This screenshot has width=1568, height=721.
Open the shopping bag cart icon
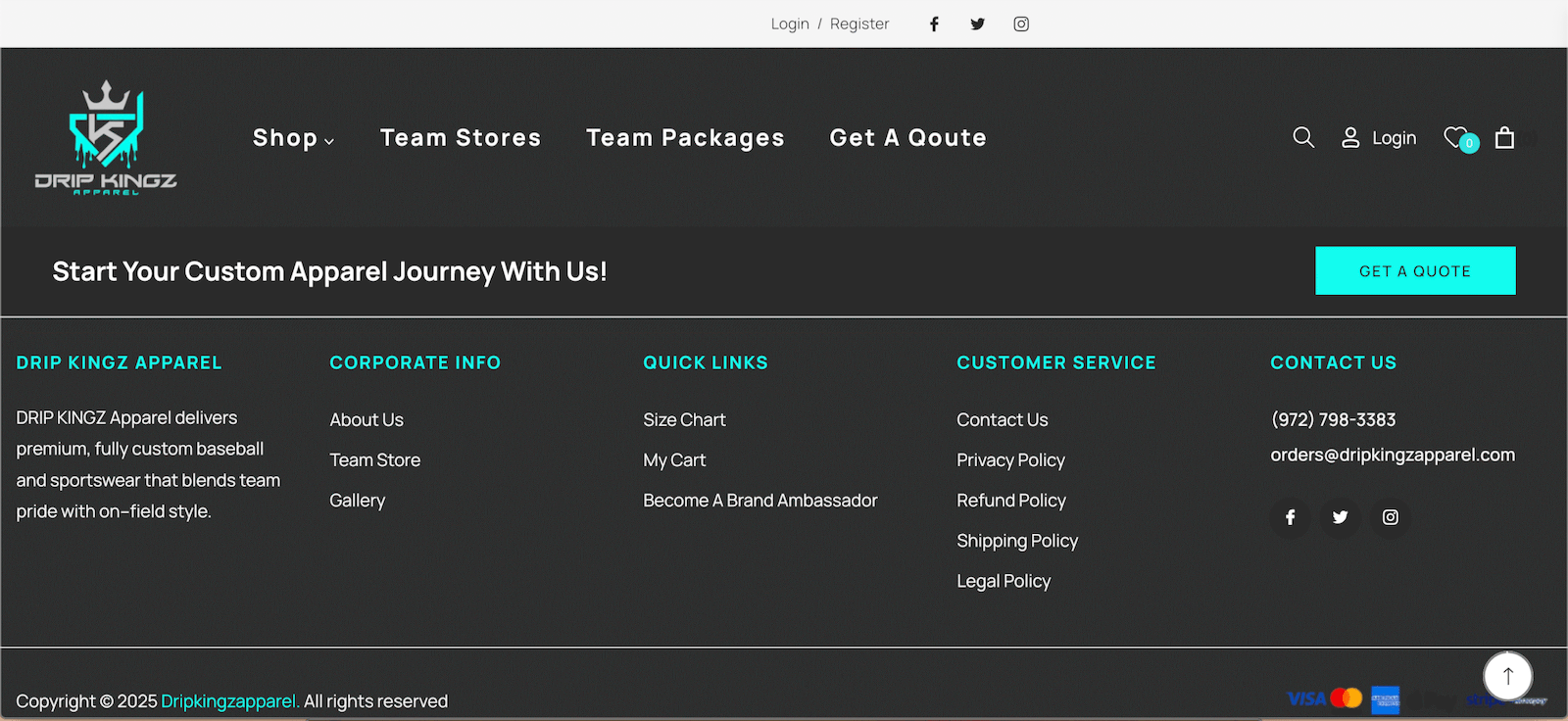[x=1504, y=137]
